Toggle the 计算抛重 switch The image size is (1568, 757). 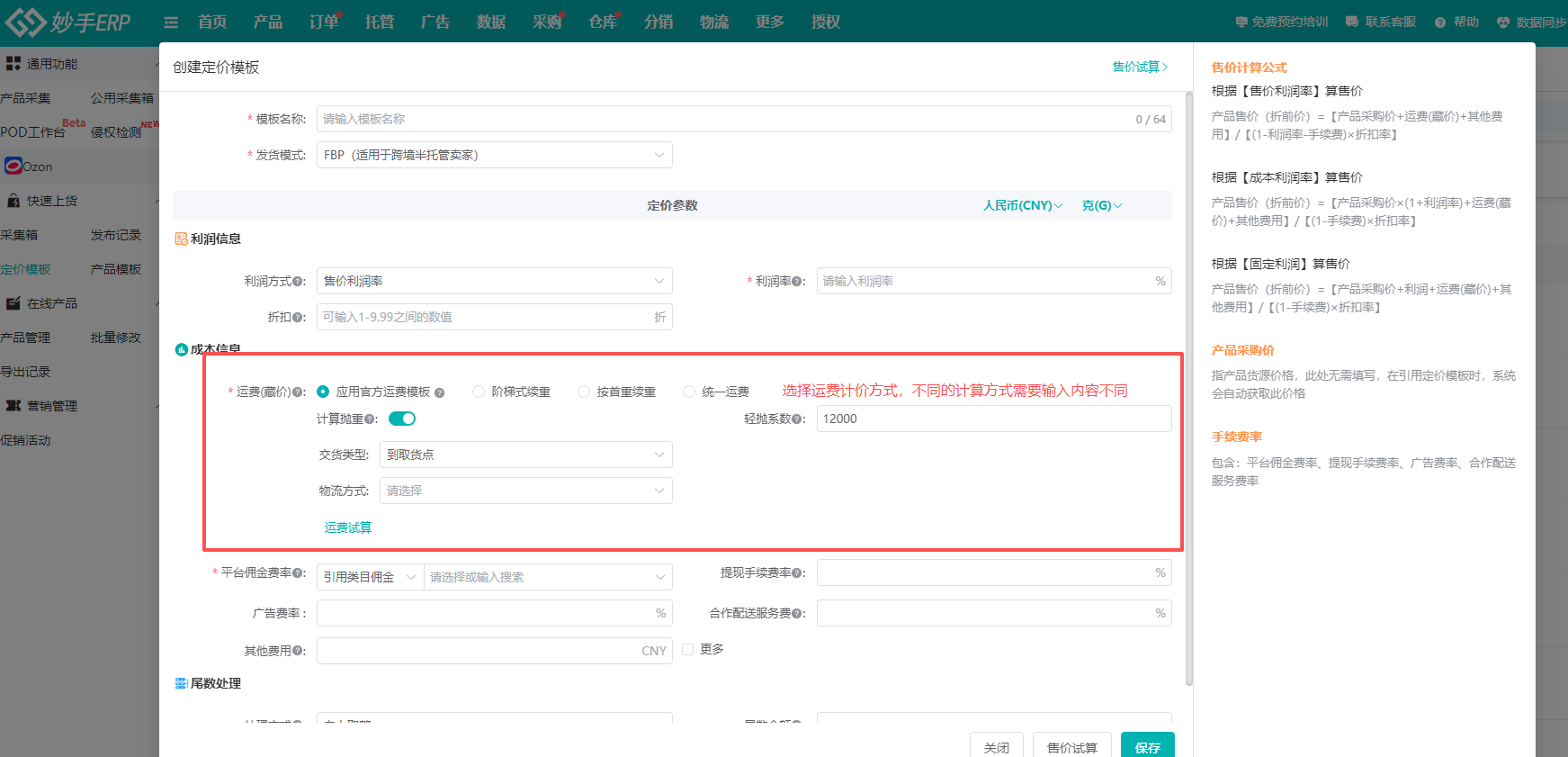click(402, 419)
